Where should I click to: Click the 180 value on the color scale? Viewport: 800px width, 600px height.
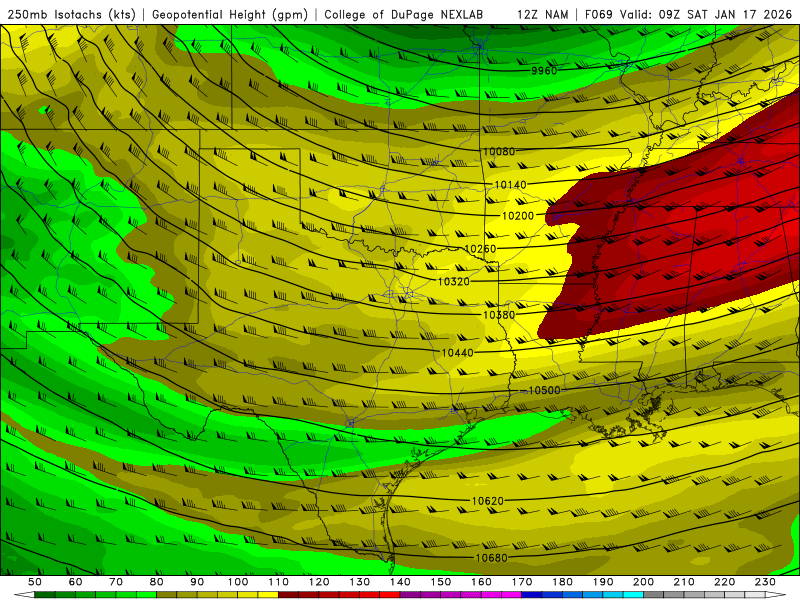[x=562, y=582]
